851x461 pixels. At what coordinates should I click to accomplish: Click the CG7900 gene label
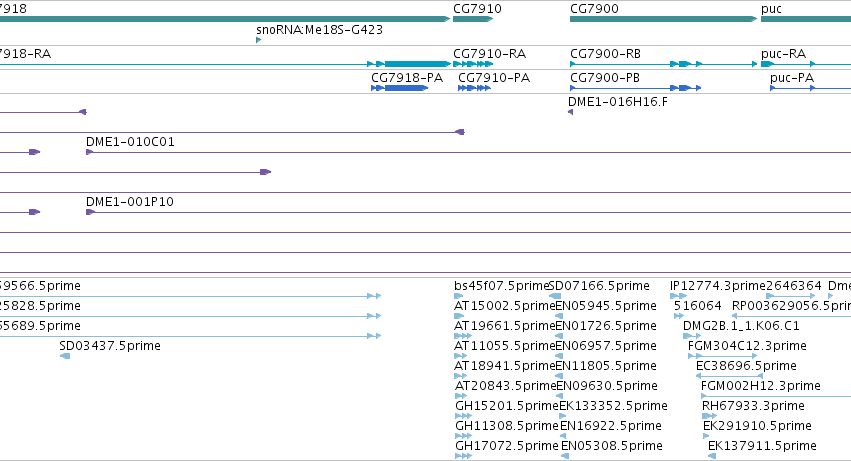click(x=594, y=9)
